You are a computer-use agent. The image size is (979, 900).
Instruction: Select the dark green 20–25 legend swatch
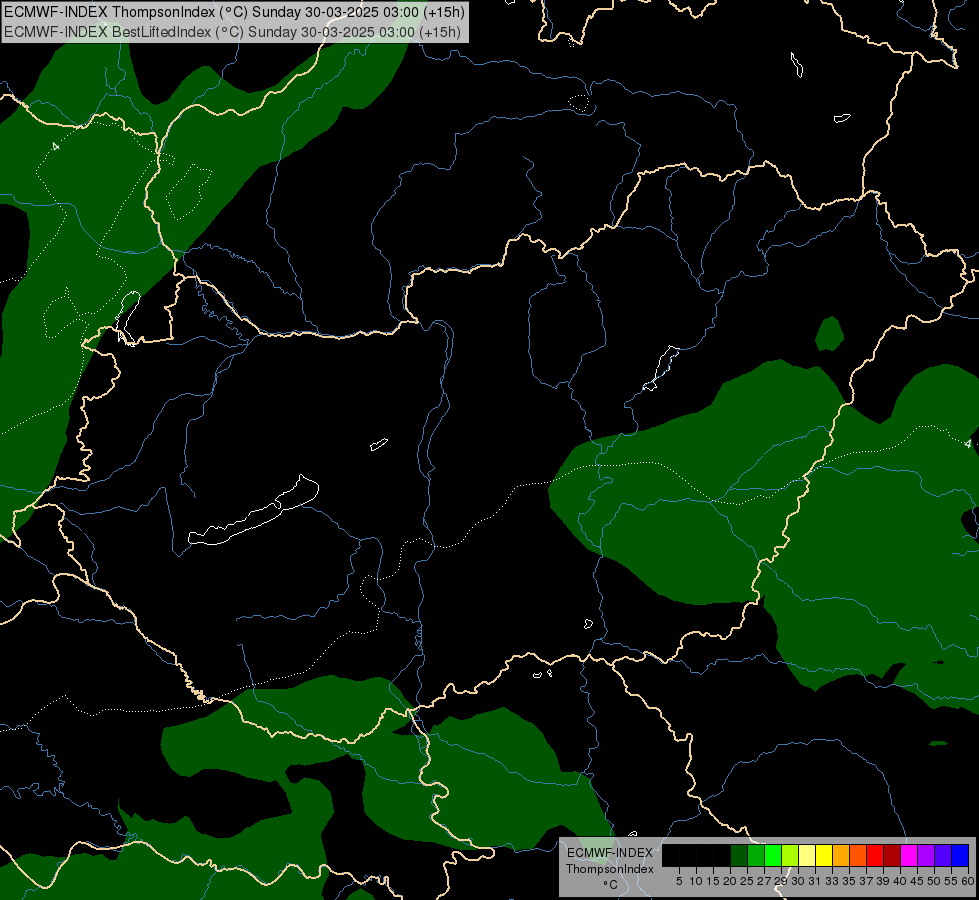point(739,855)
